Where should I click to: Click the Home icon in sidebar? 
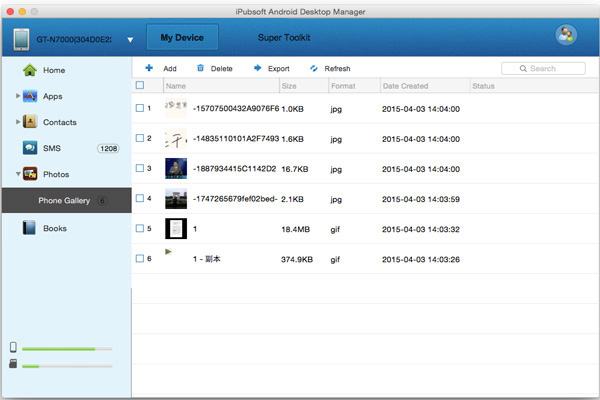point(30,70)
